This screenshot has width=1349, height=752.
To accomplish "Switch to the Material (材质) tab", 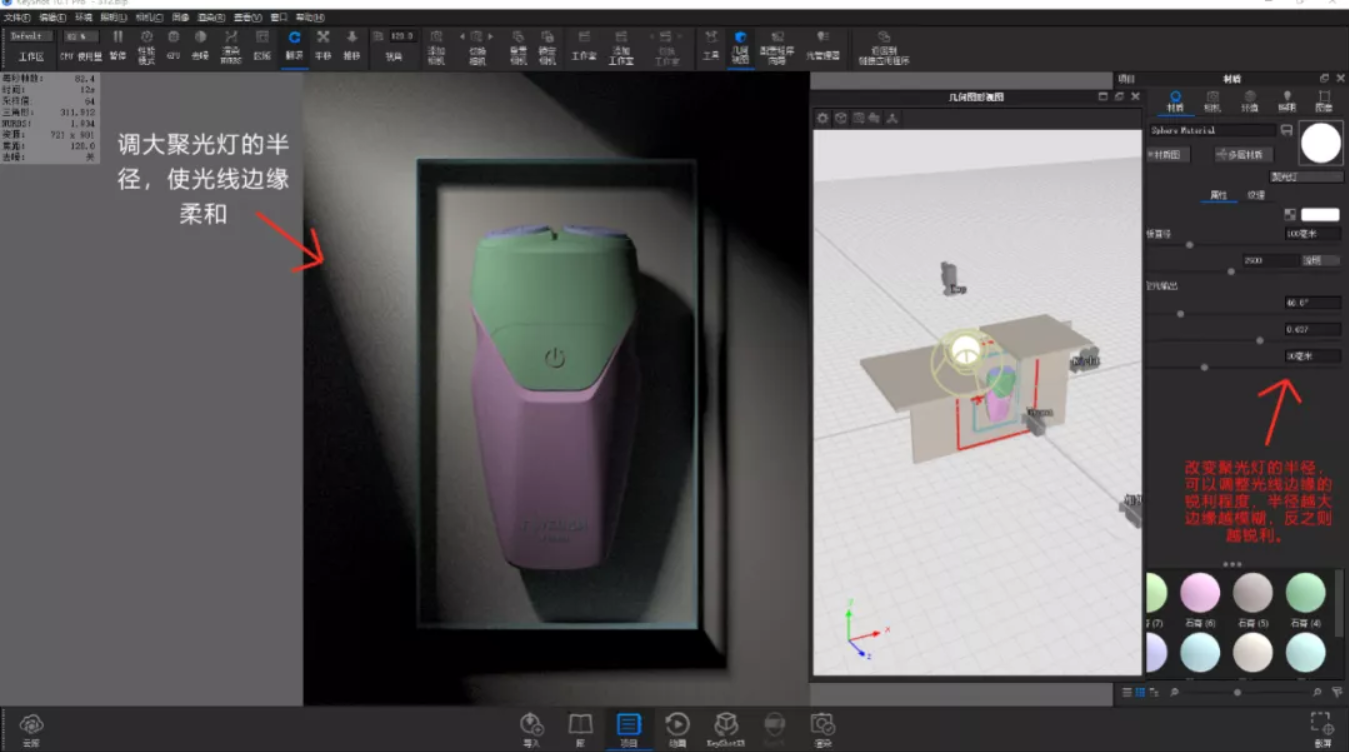I will pyautogui.click(x=1175, y=101).
